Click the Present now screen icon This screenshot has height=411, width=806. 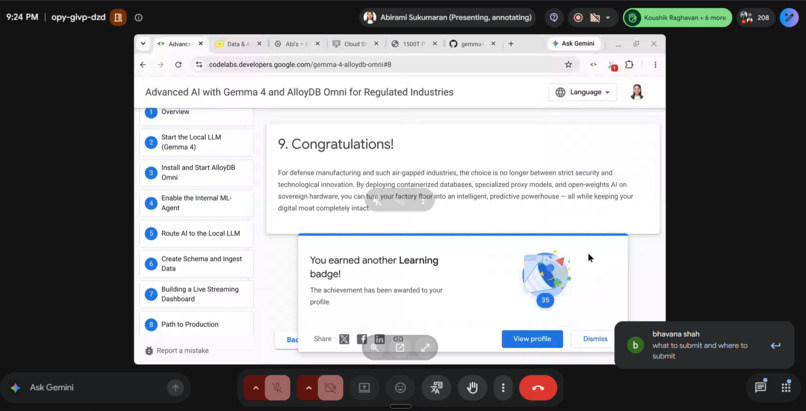[x=364, y=388]
